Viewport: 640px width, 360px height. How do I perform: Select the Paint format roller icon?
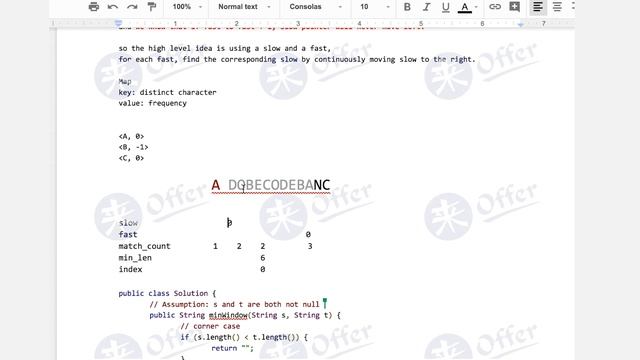coord(151,7)
